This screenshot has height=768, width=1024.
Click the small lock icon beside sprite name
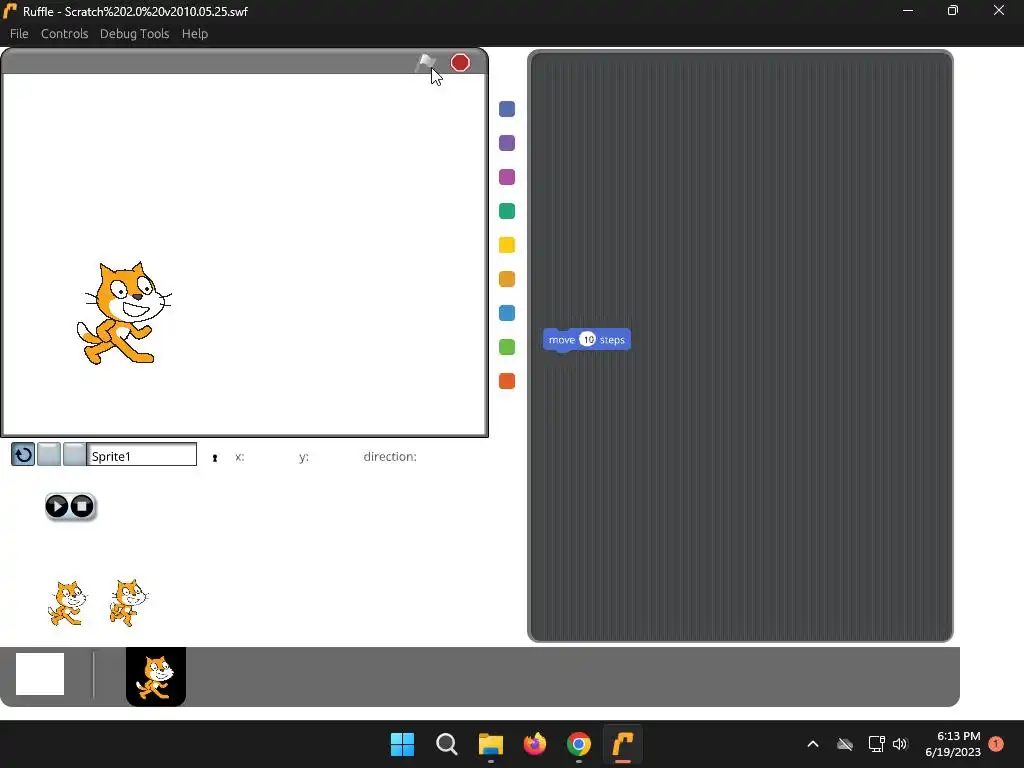pos(215,458)
